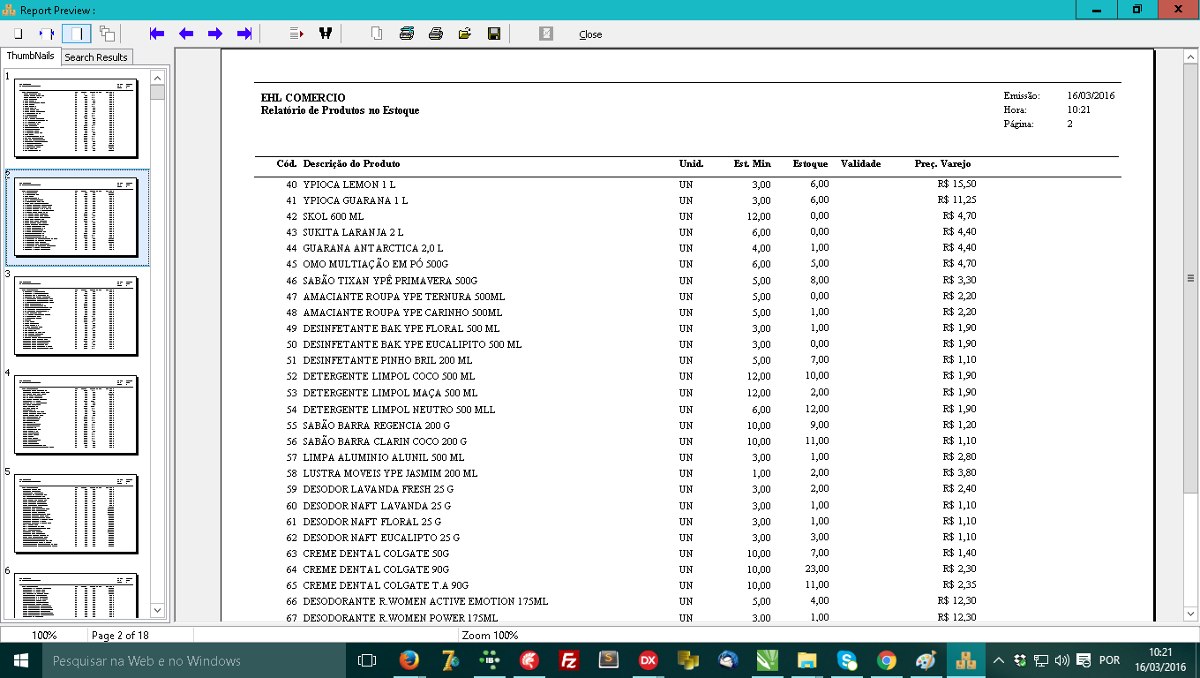Click 'Page 2 of 18' status text

120,635
